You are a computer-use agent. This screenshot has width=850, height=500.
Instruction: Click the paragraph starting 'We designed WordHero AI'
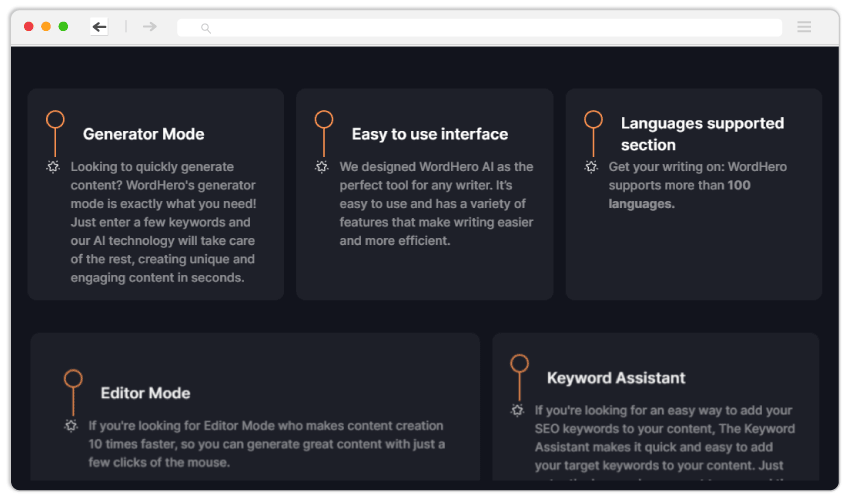pos(436,204)
